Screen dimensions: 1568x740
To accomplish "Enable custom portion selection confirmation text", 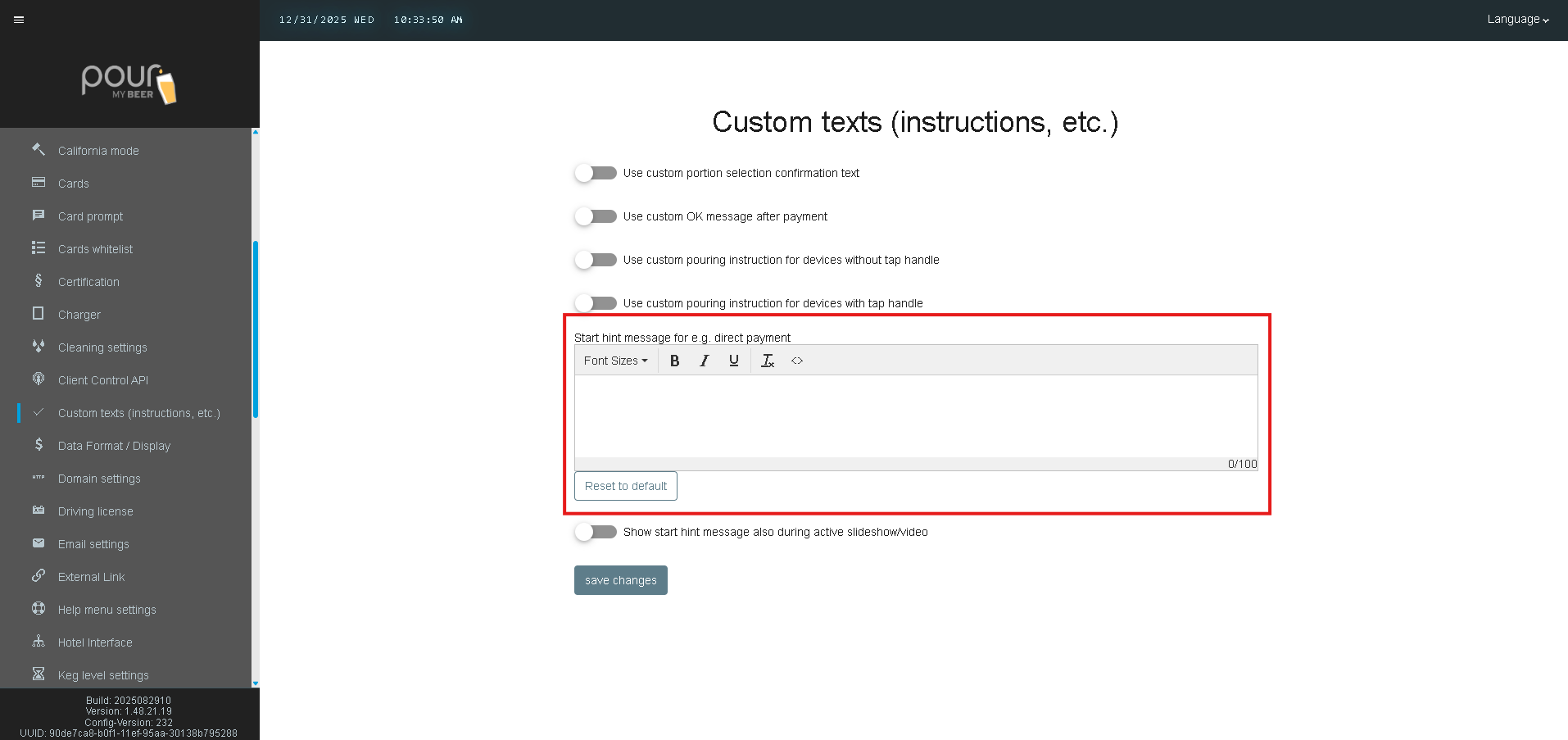I will click(x=596, y=173).
